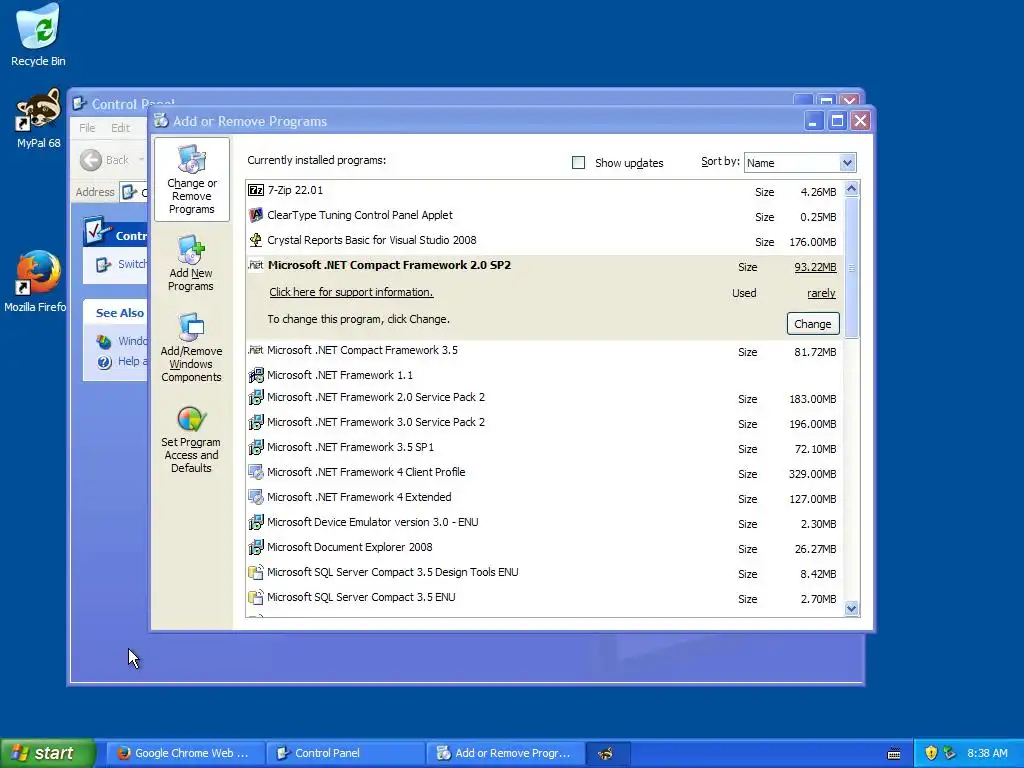Click .NET Framework 3.0 Service Pack 2 icon
Image resolution: width=1024 pixels, height=768 pixels.
(256, 422)
